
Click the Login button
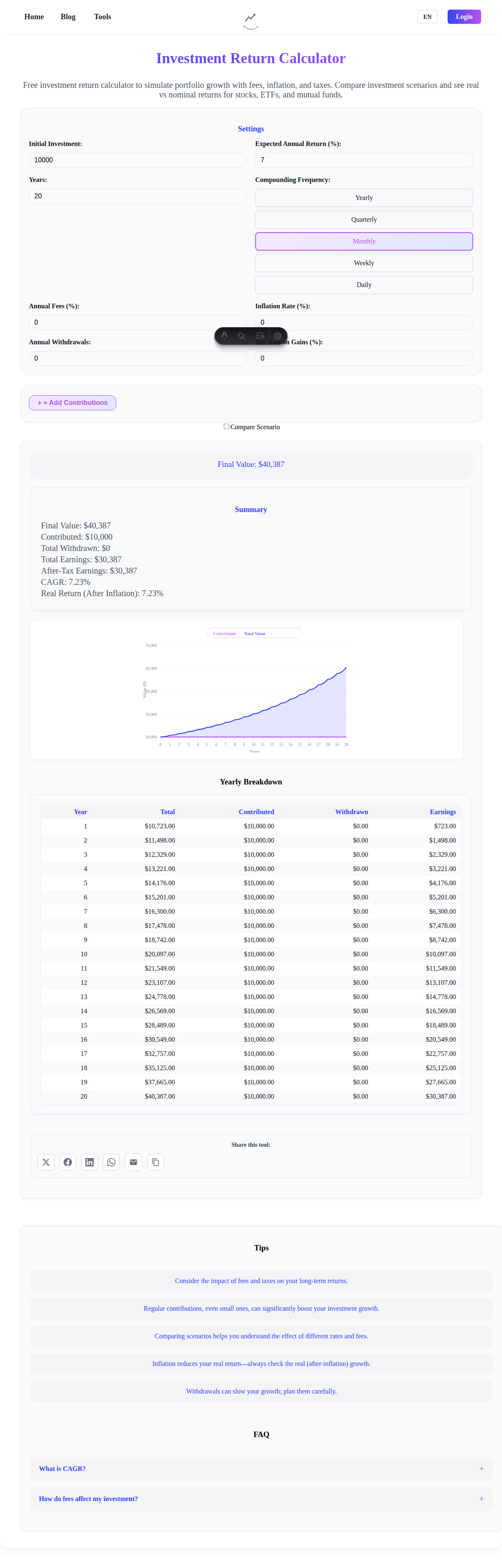pyautogui.click(x=464, y=17)
